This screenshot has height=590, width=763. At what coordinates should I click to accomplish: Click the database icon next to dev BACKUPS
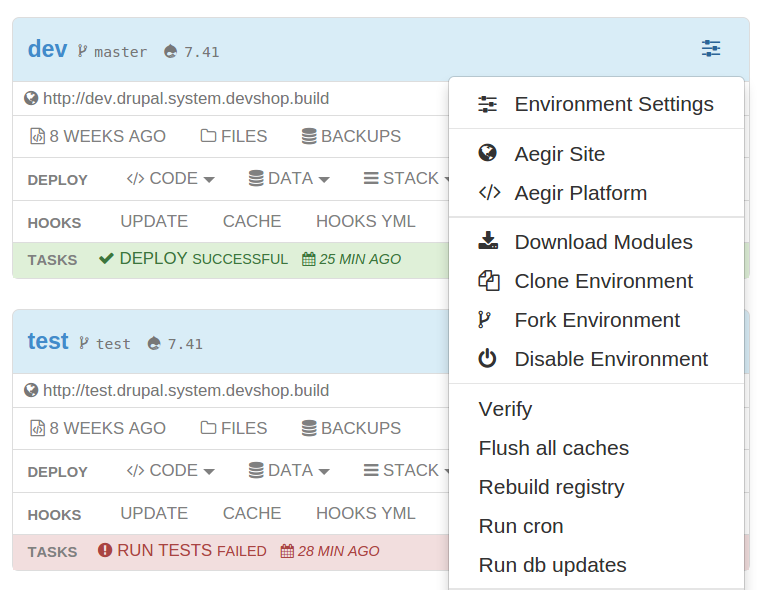pos(309,136)
